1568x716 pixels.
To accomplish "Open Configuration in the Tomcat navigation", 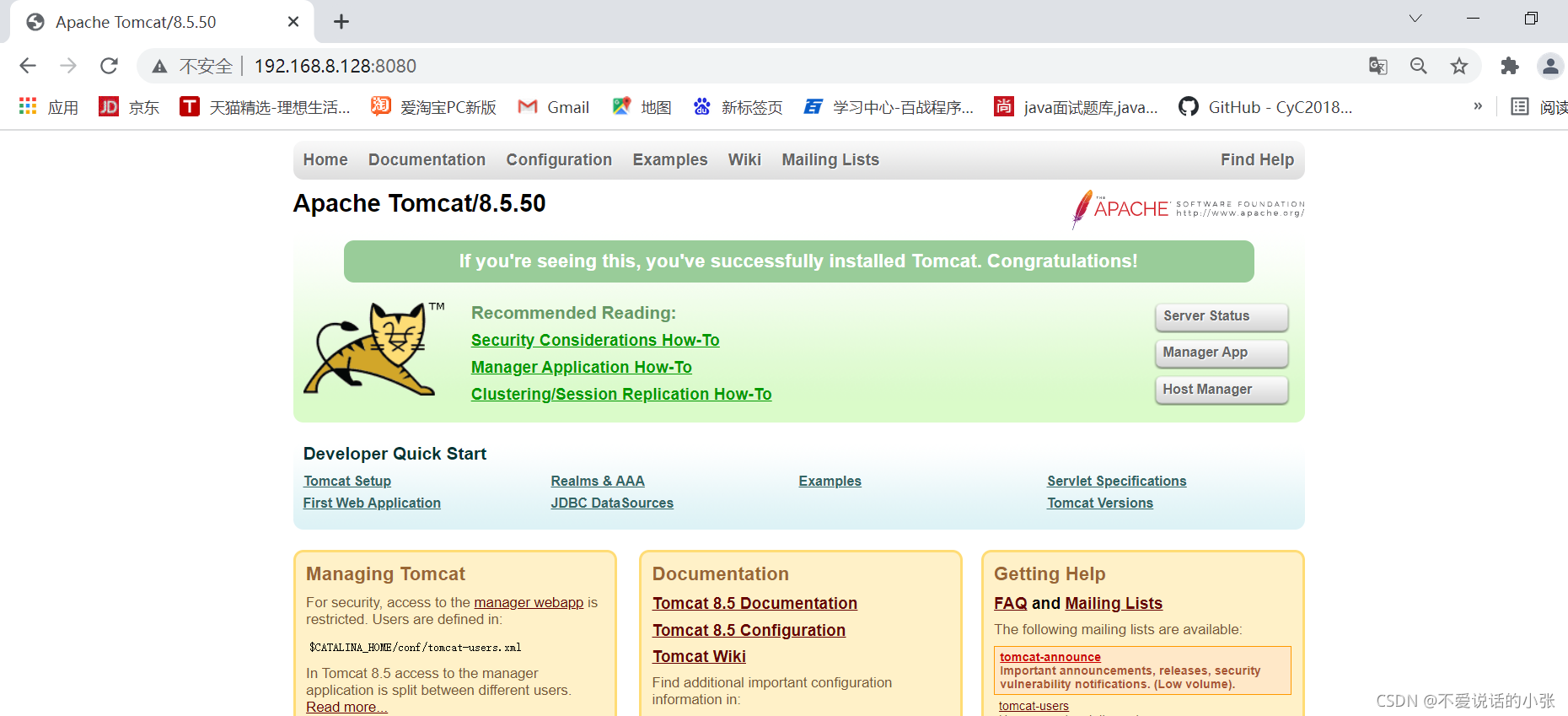I will (x=559, y=159).
